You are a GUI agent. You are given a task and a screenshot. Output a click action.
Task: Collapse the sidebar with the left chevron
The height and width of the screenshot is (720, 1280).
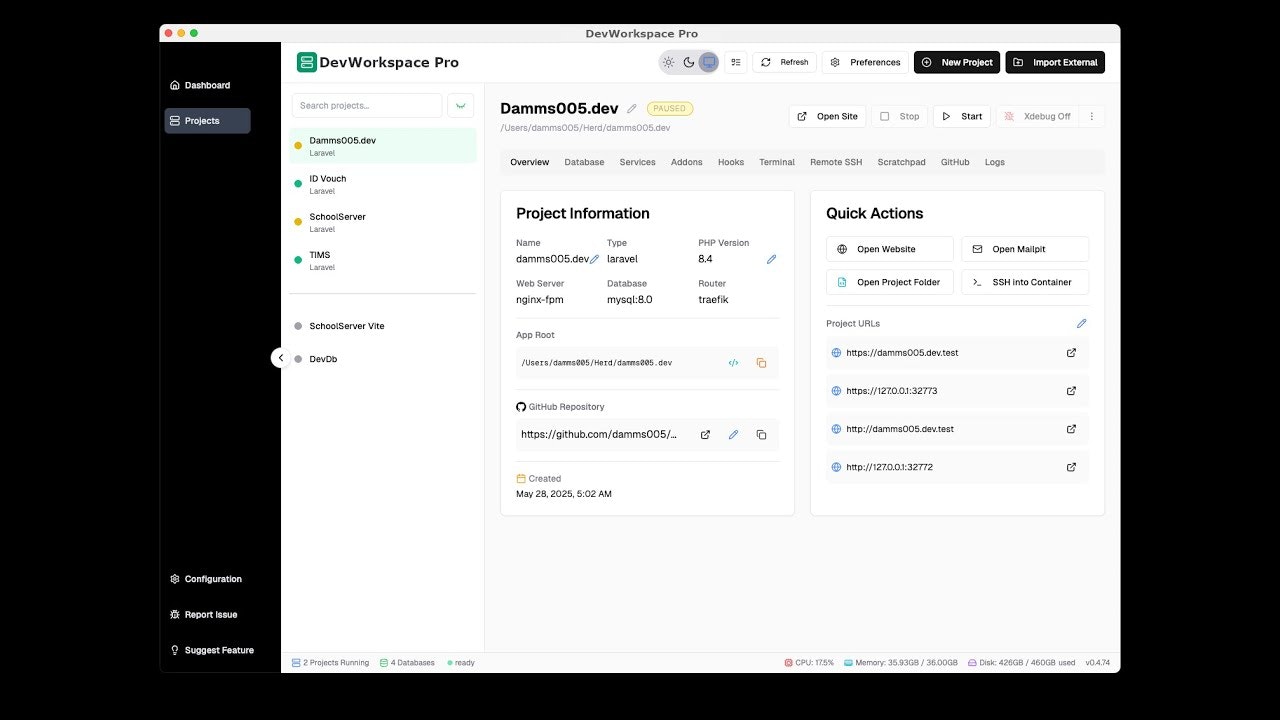(281, 357)
